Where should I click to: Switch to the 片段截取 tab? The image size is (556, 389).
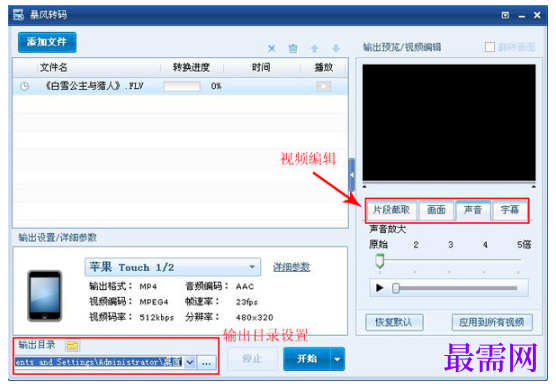pyautogui.click(x=391, y=210)
